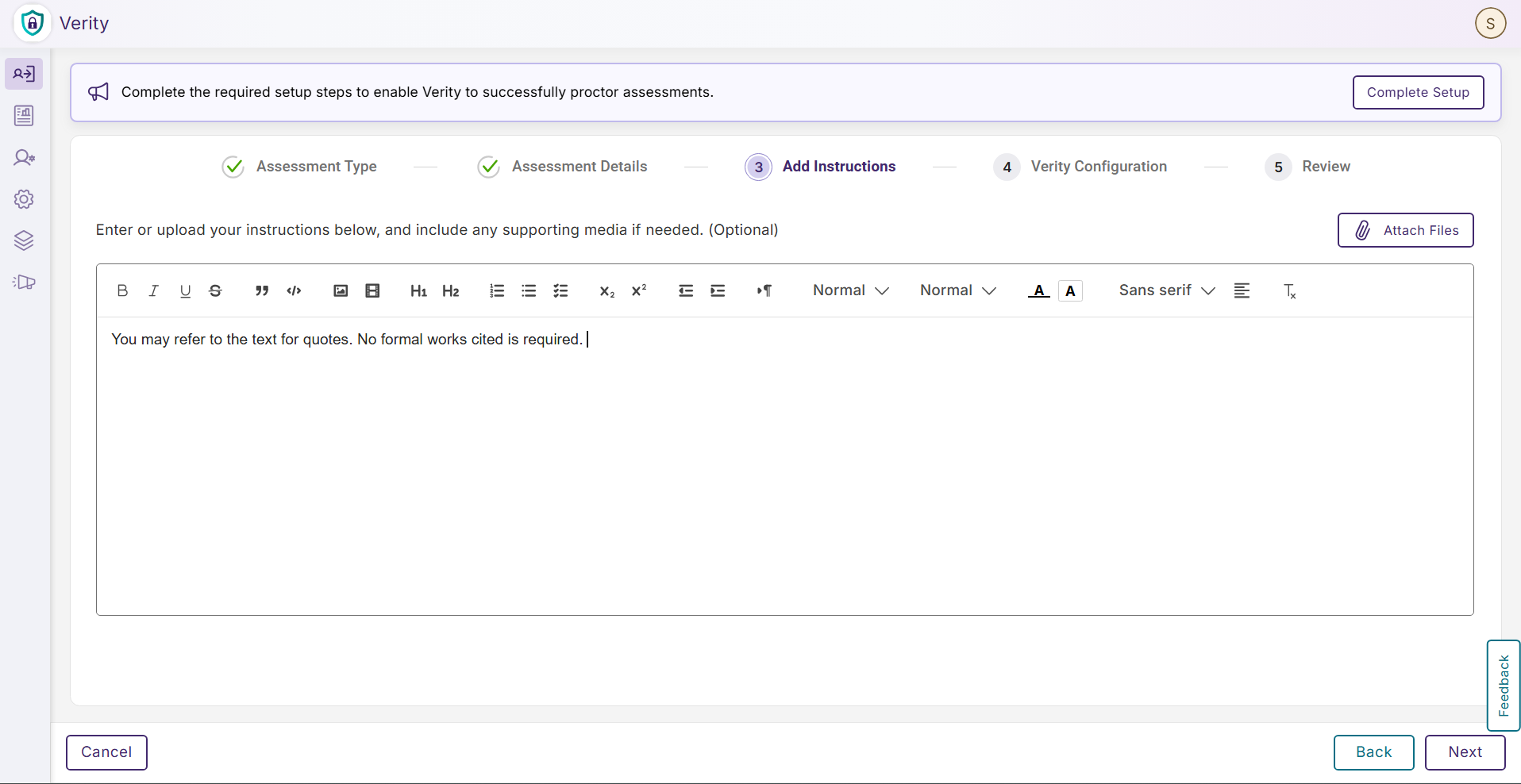
Task: Go Back to previous step
Action: pyautogui.click(x=1373, y=752)
